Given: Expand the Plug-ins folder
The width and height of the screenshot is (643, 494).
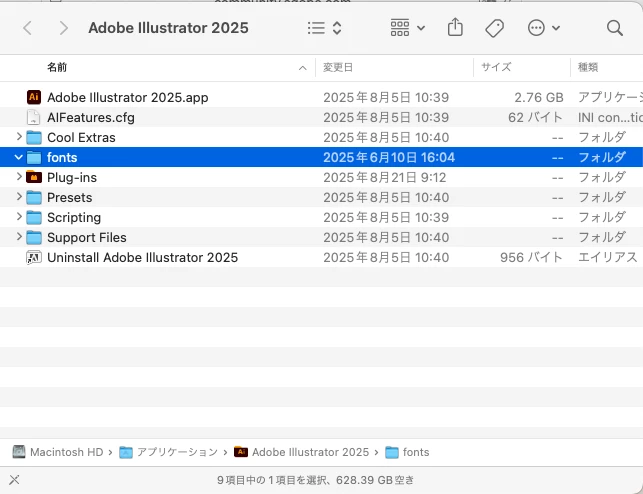Looking at the screenshot, I should tap(19, 177).
